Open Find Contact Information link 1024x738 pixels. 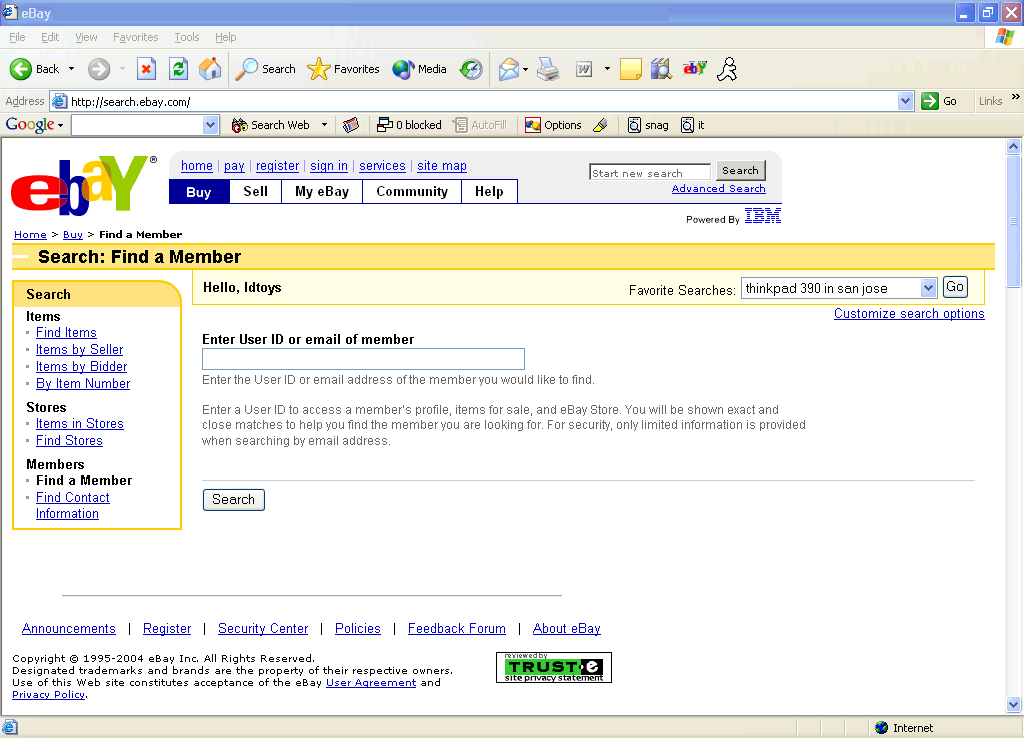pos(72,505)
